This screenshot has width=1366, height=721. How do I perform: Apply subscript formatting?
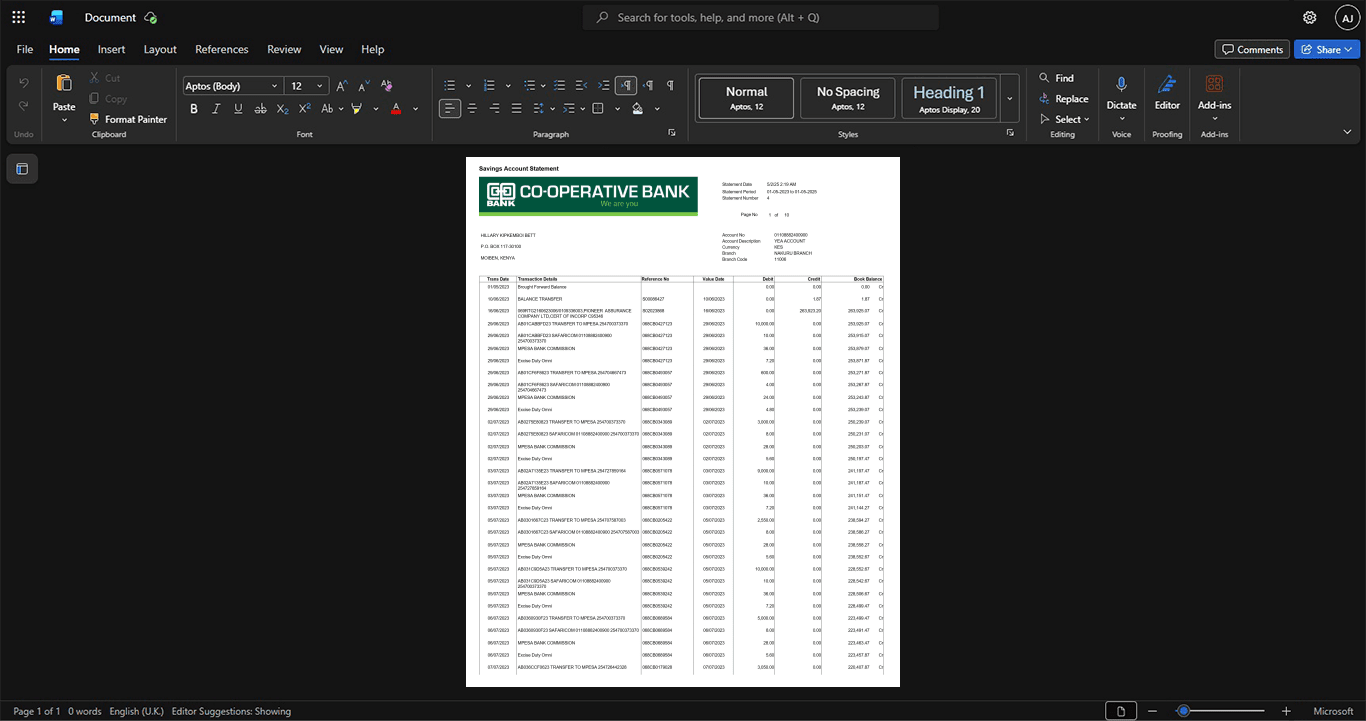[x=282, y=109]
